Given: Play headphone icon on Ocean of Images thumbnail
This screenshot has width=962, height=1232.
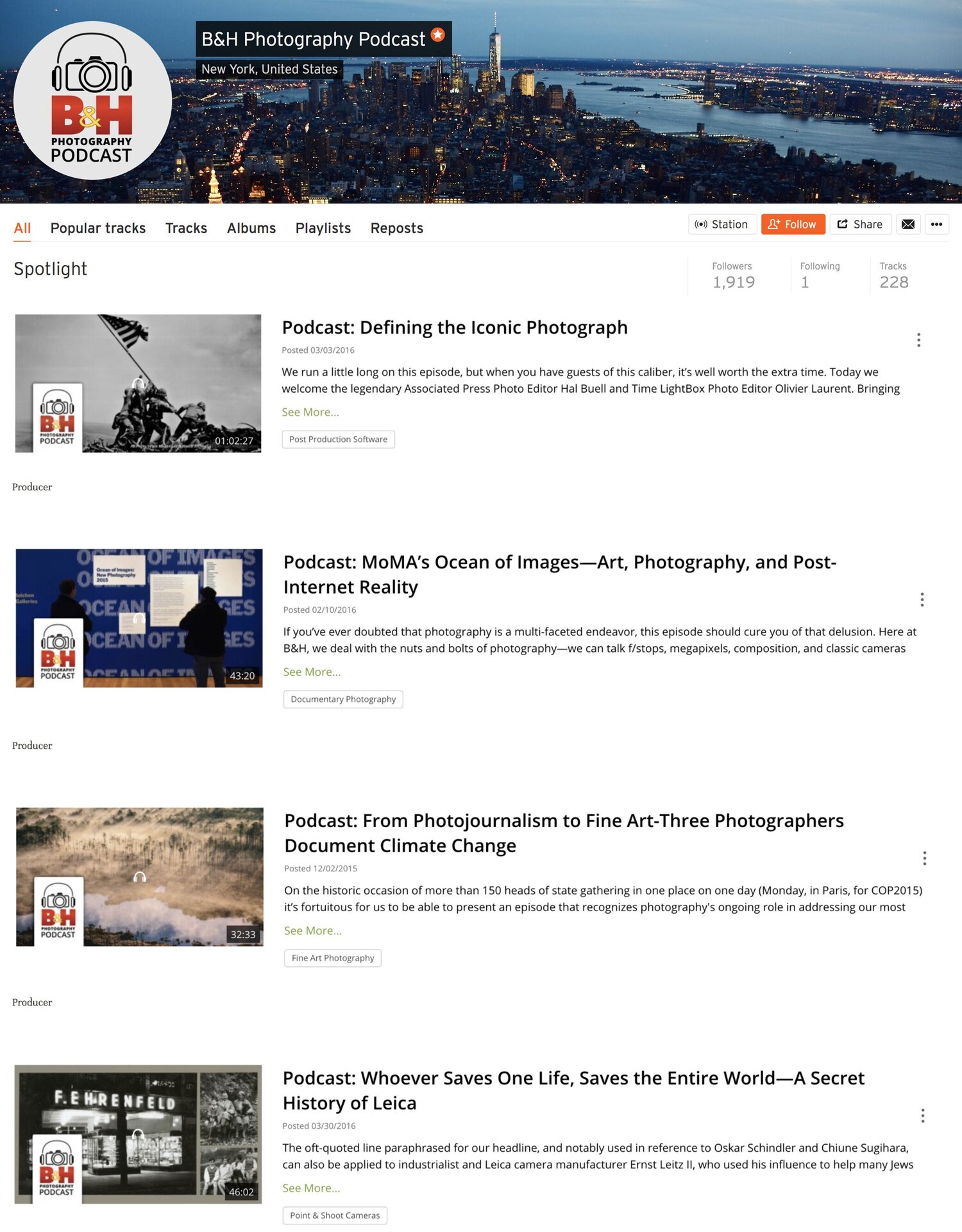Looking at the screenshot, I should point(139,619).
